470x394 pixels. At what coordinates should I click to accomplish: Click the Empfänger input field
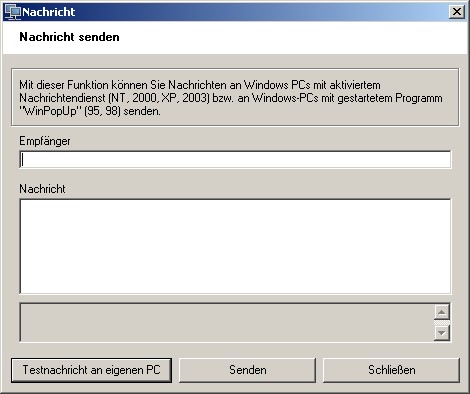235,160
